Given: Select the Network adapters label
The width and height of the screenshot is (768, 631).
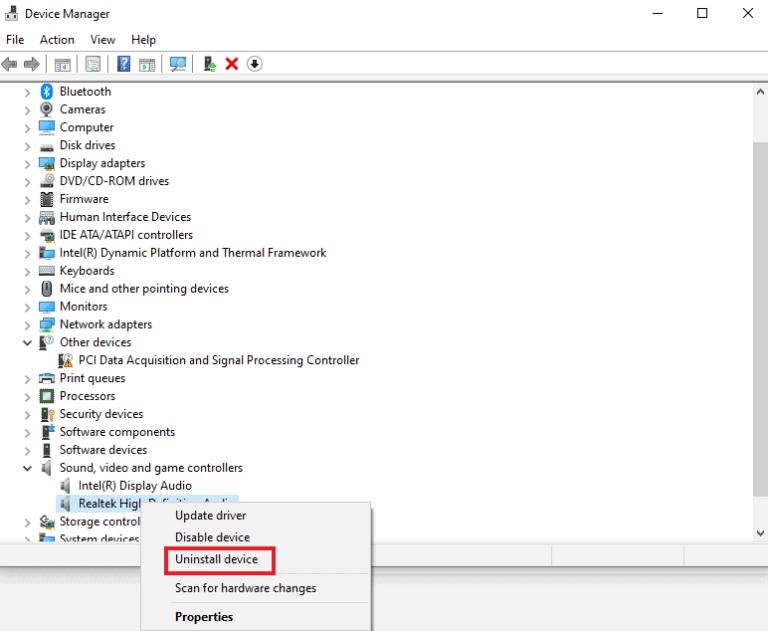Looking at the screenshot, I should pos(106,324).
